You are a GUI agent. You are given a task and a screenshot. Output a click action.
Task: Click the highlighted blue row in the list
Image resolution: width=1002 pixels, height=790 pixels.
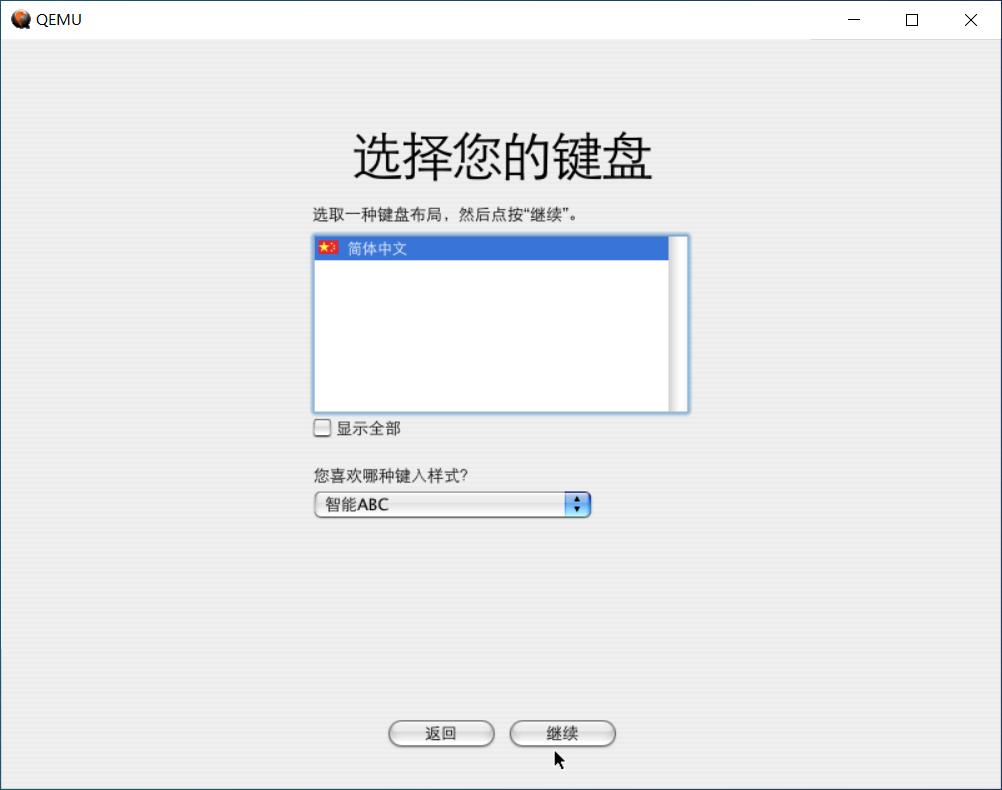point(450,248)
